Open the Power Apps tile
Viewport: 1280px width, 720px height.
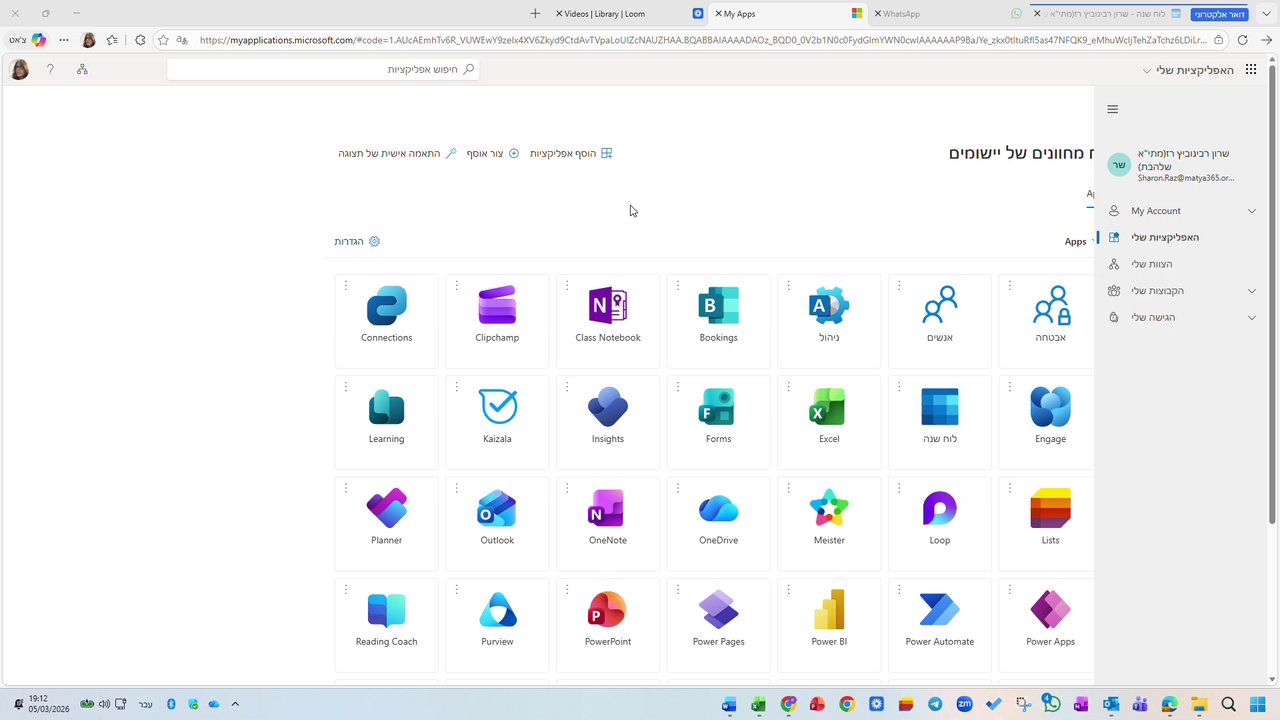pyautogui.click(x=1046, y=625)
